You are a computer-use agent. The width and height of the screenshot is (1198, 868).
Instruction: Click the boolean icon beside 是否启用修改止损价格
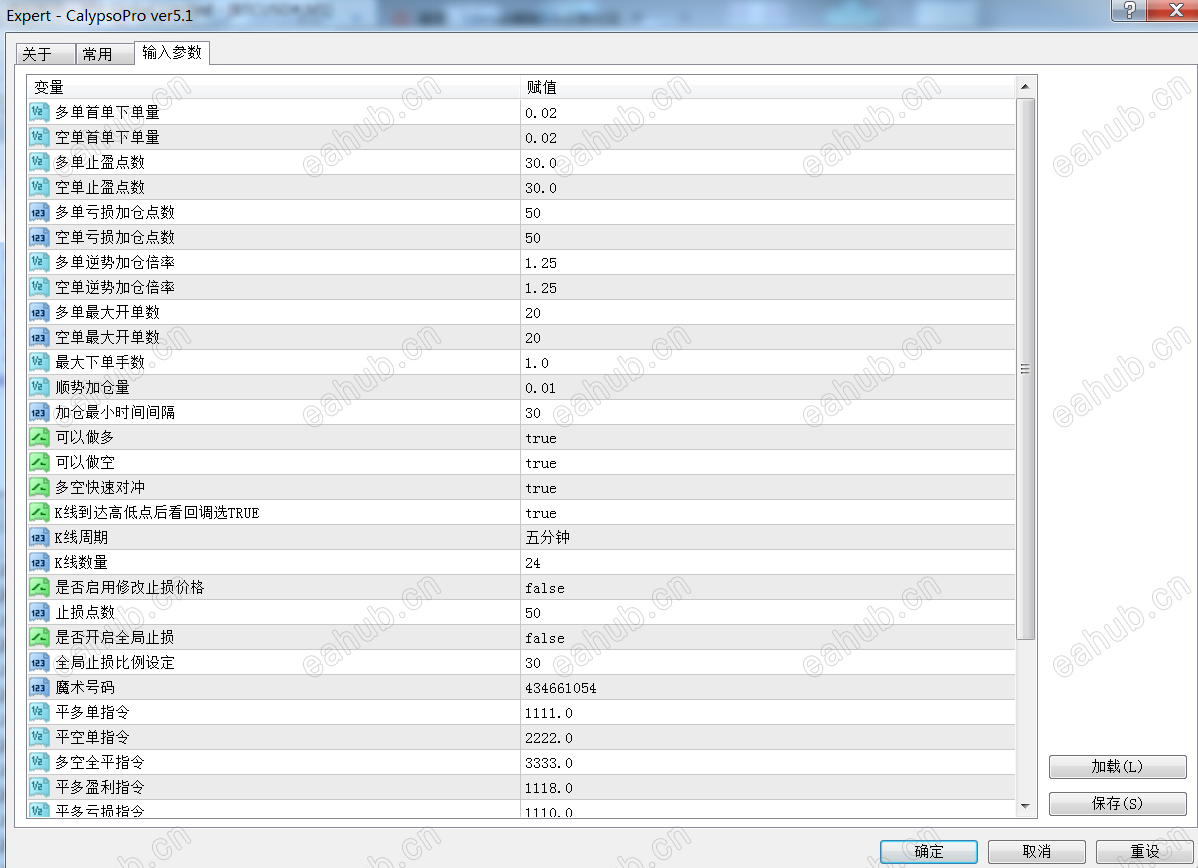pos(39,588)
